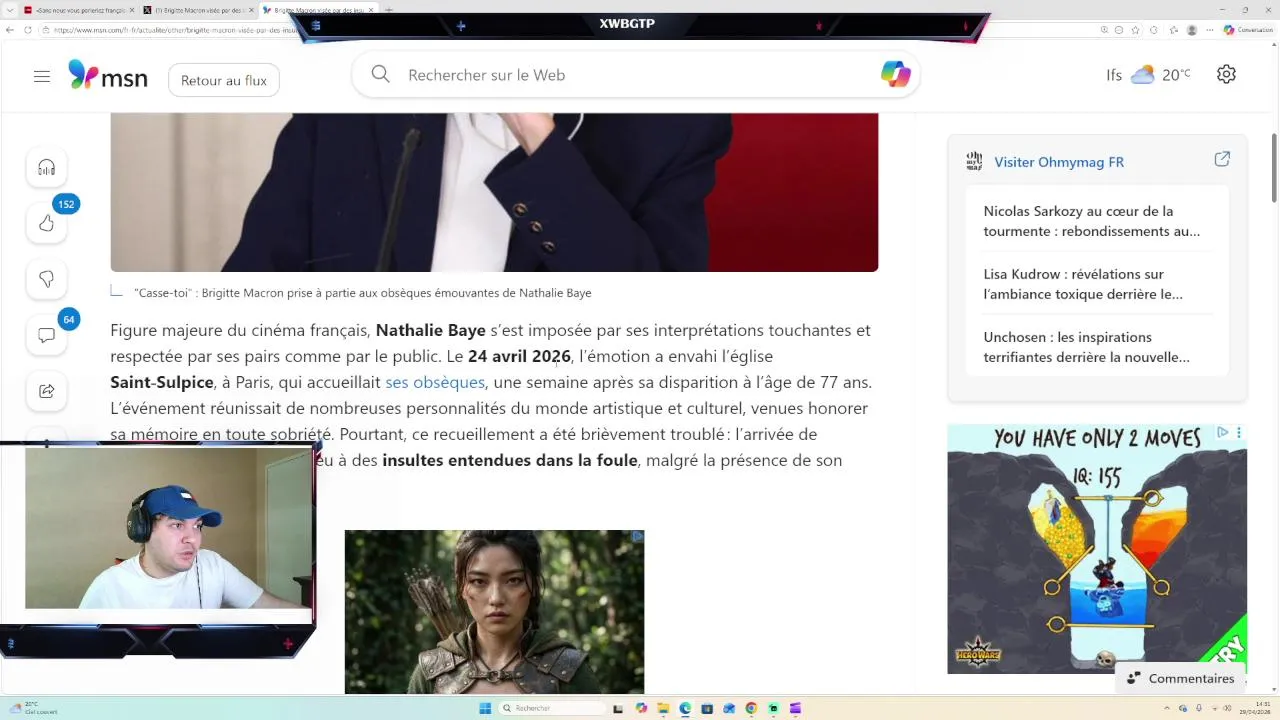Click the '24 avril 2026' date text

tap(519, 356)
